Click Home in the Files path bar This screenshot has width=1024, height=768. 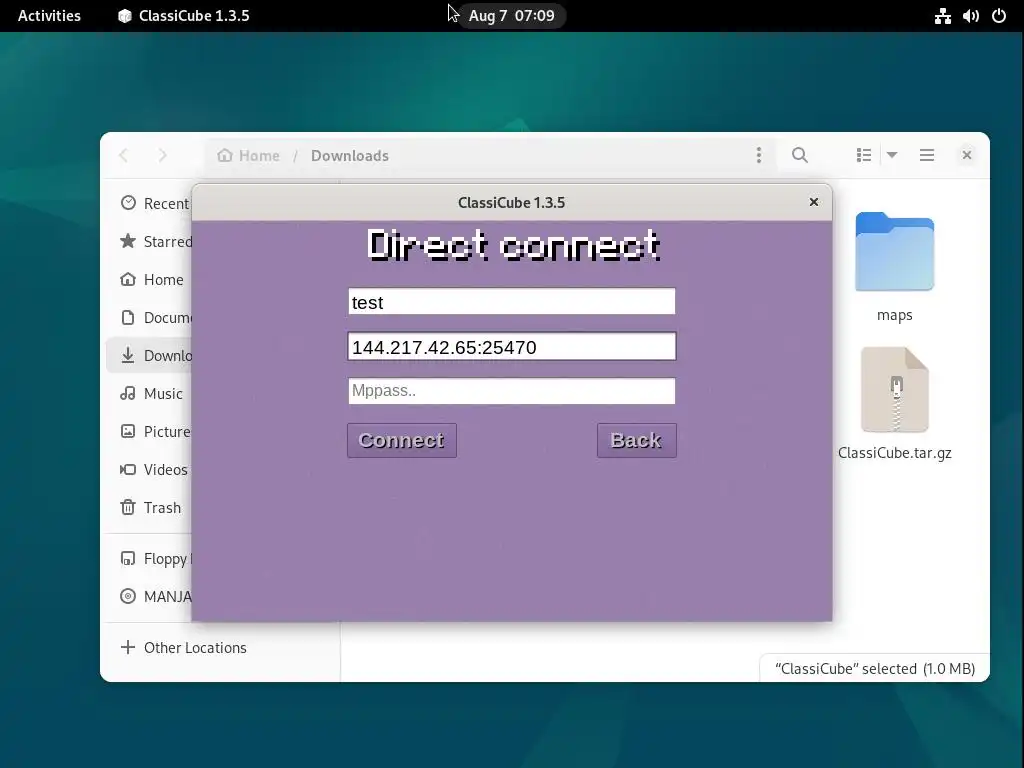pyautogui.click(x=249, y=155)
